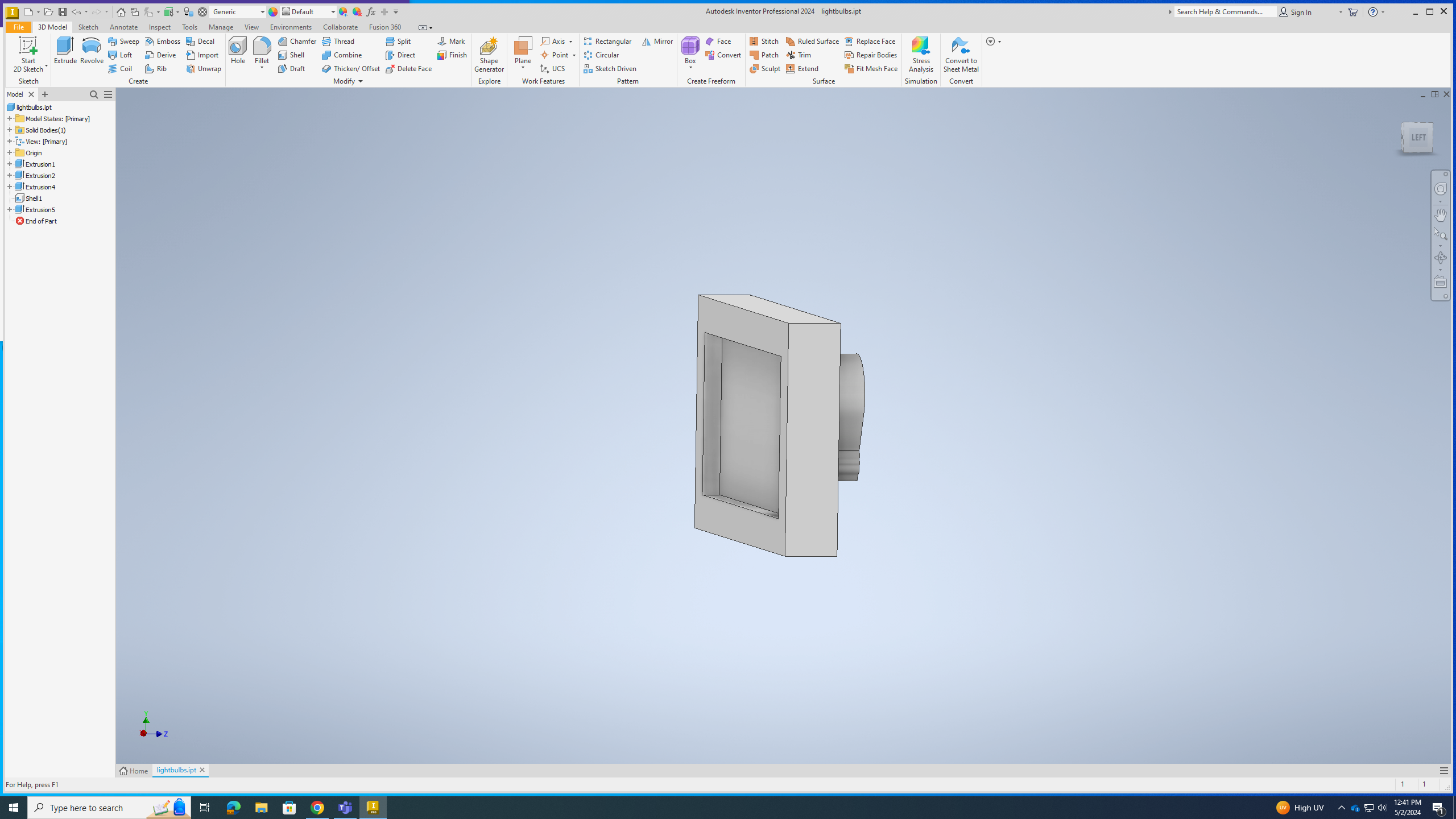1456x819 pixels.
Task: Expand Model States node
Action: [10, 119]
